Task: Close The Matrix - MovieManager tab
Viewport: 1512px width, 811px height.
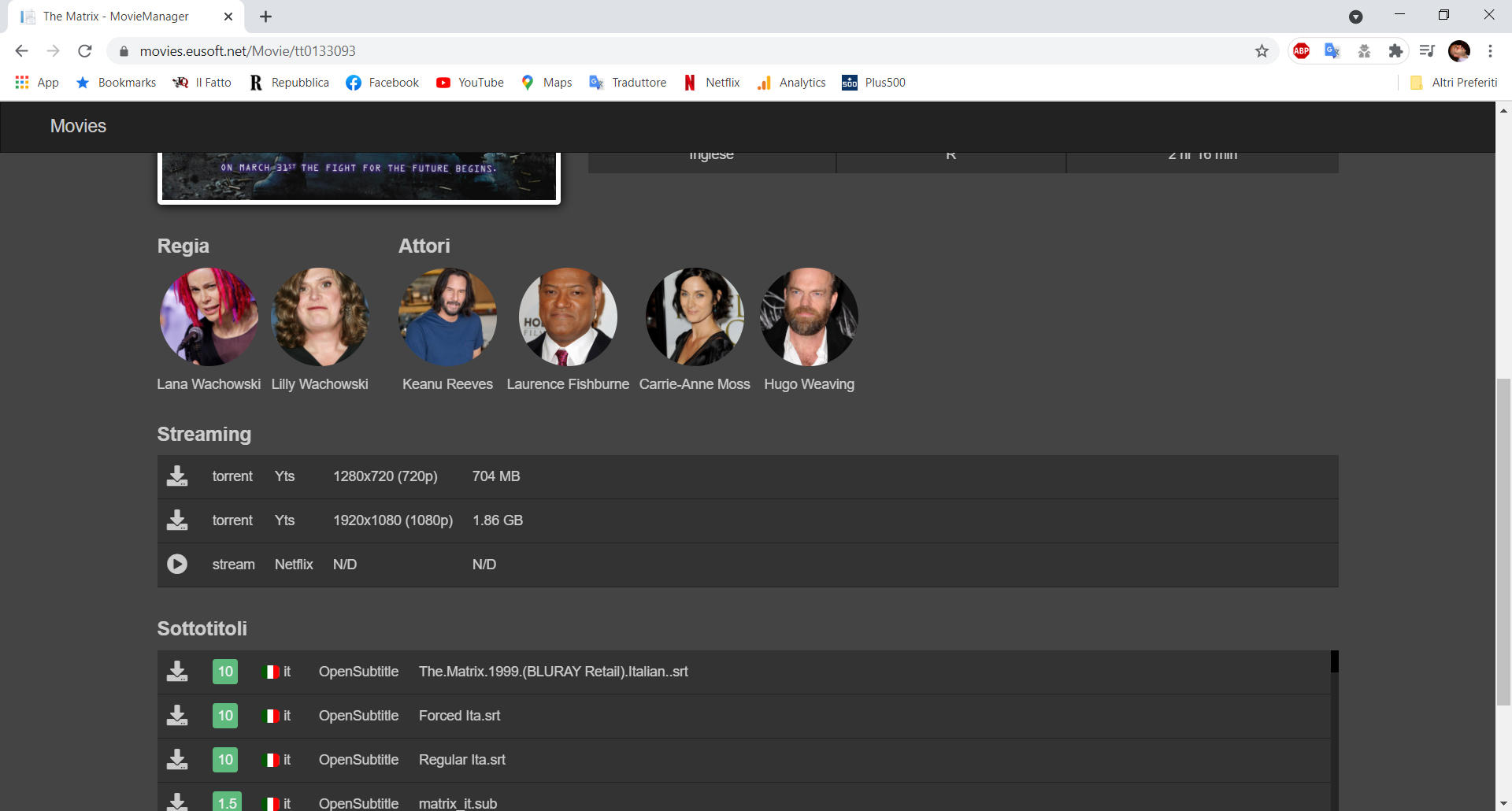Action: 228,17
